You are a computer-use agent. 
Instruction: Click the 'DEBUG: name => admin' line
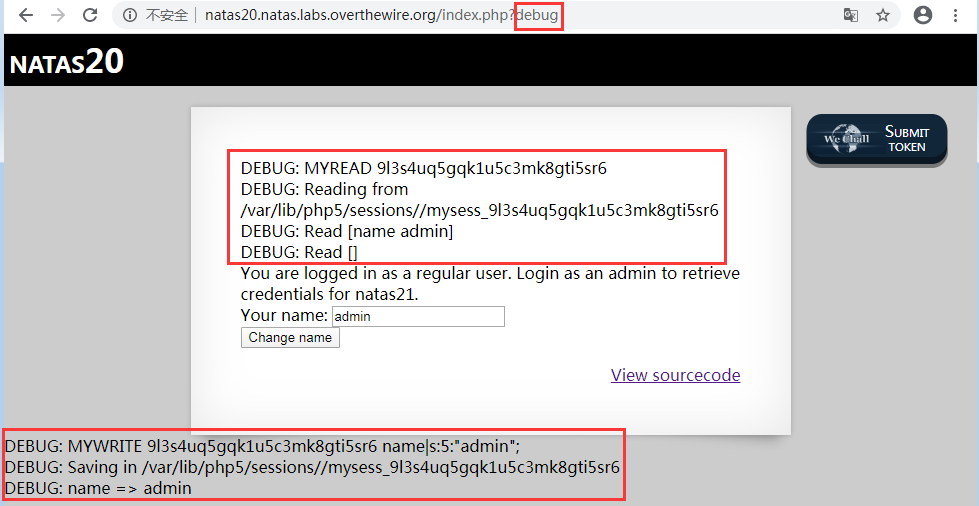(98, 488)
